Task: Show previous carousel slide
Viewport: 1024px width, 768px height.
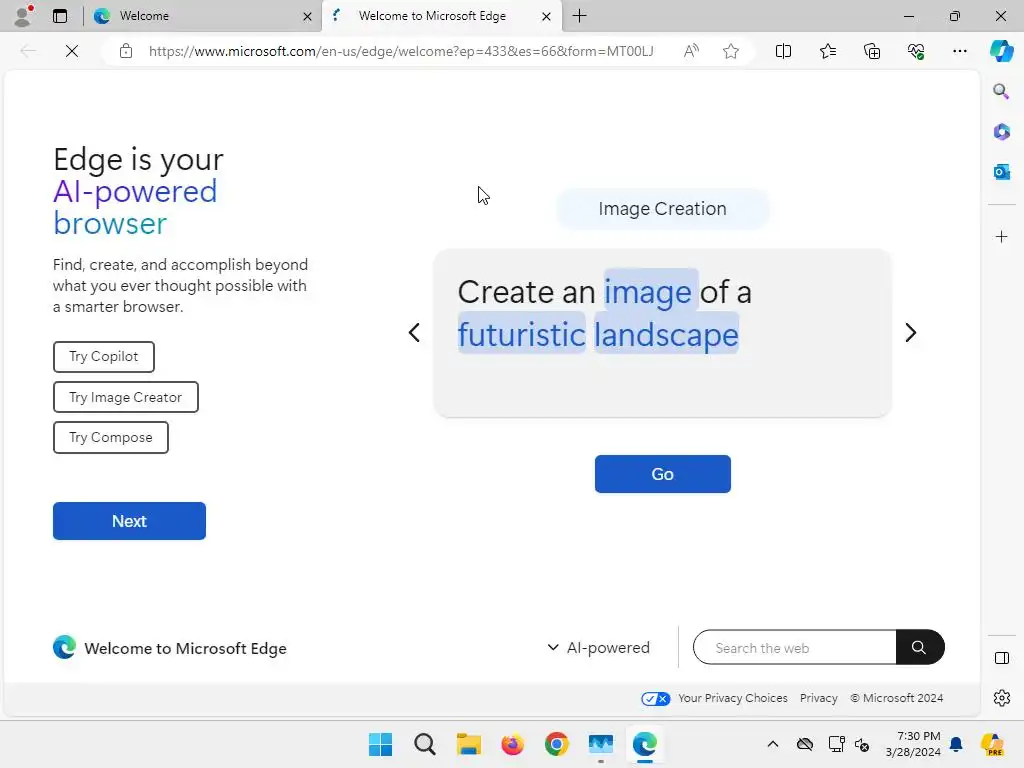Action: click(414, 332)
